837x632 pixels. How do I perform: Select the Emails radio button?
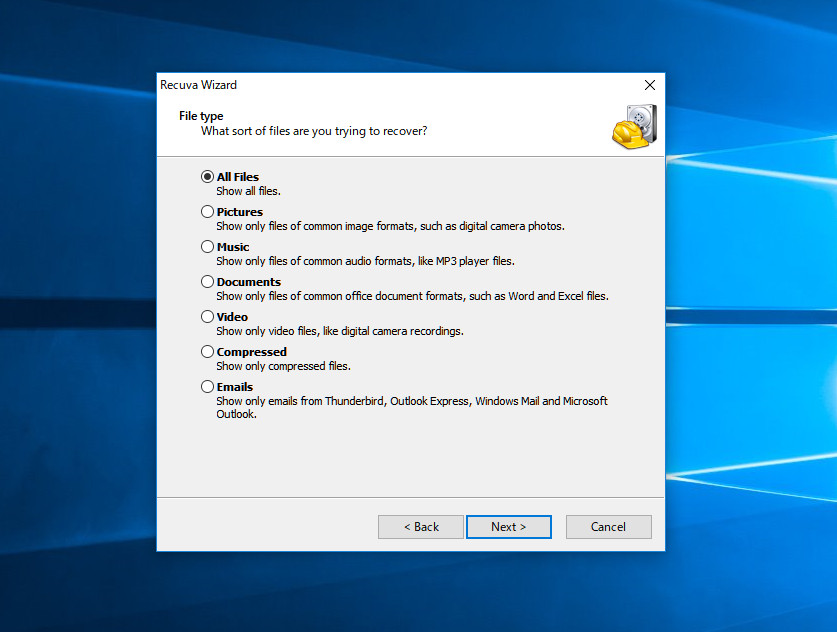tap(208, 387)
